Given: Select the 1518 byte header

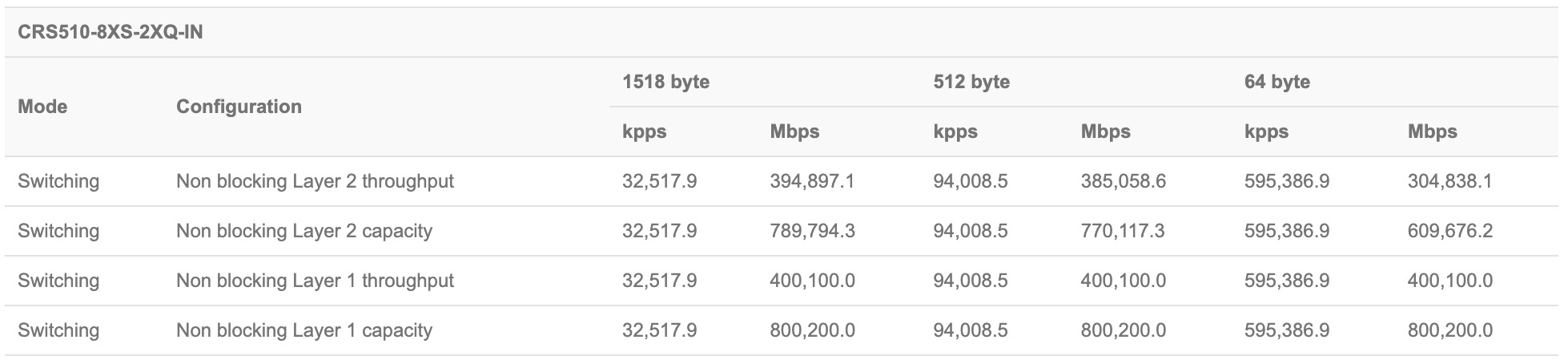Looking at the screenshot, I should point(665,82).
